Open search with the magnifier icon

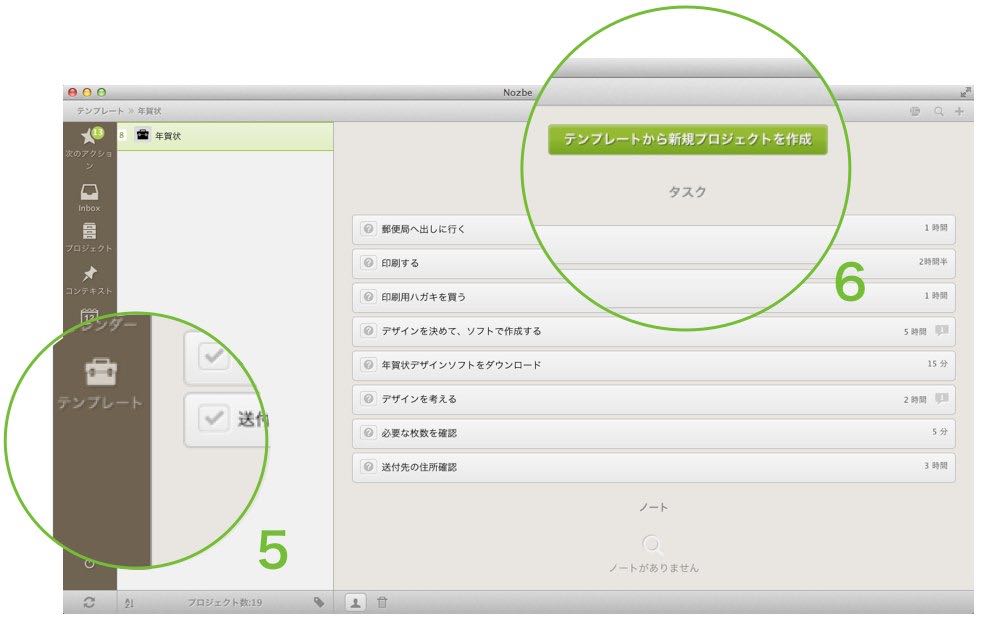click(x=938, y=111)
